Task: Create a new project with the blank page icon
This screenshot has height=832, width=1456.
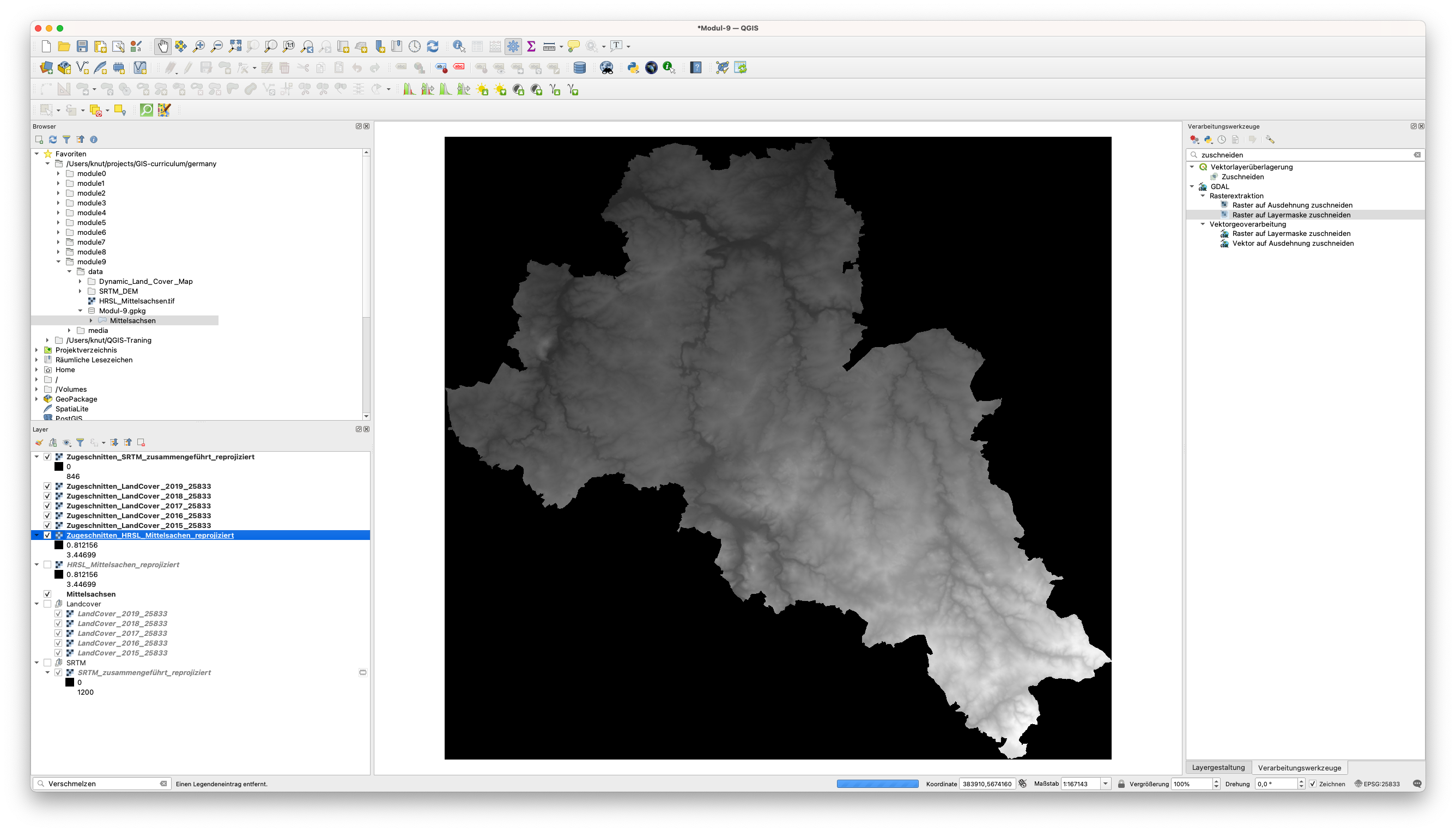Action: [46, 46]
